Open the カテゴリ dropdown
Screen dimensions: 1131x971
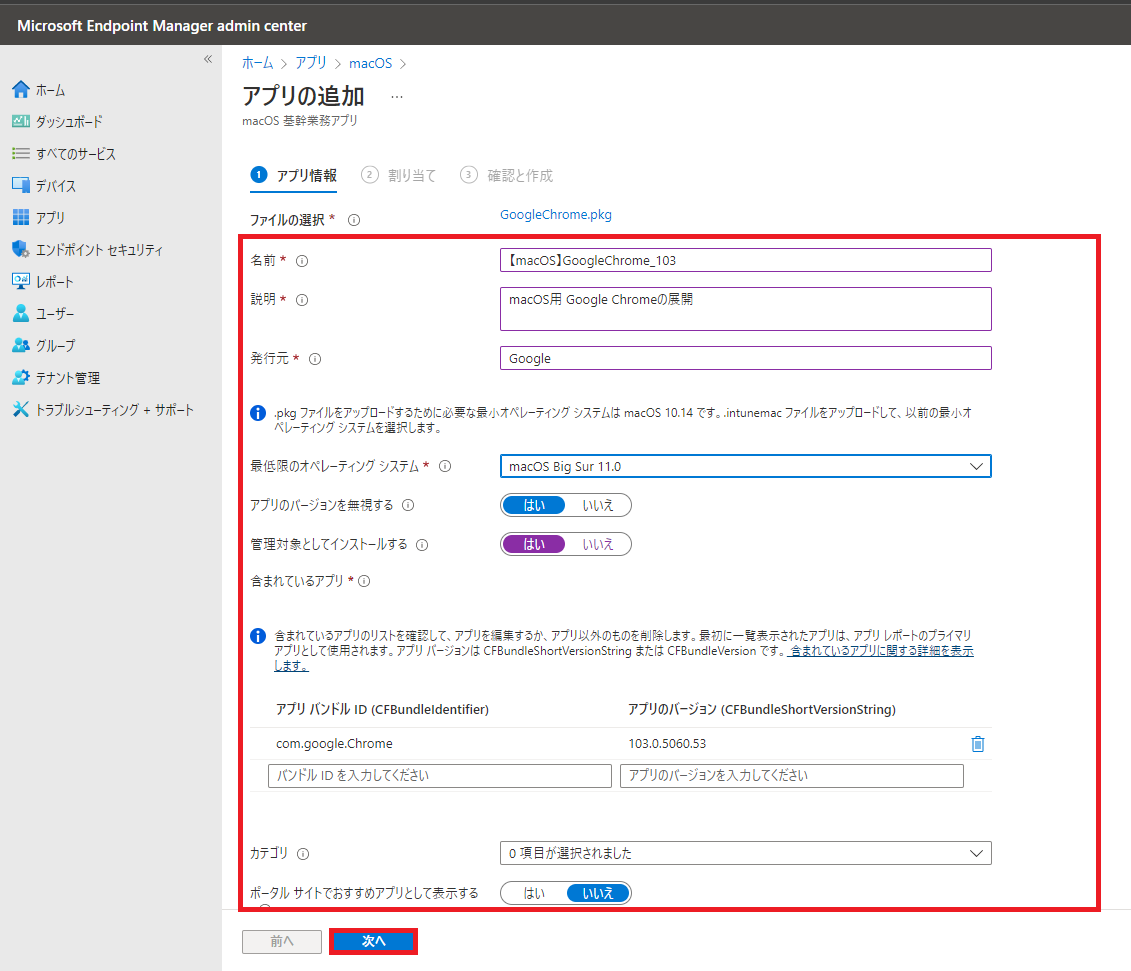(746, 853)
